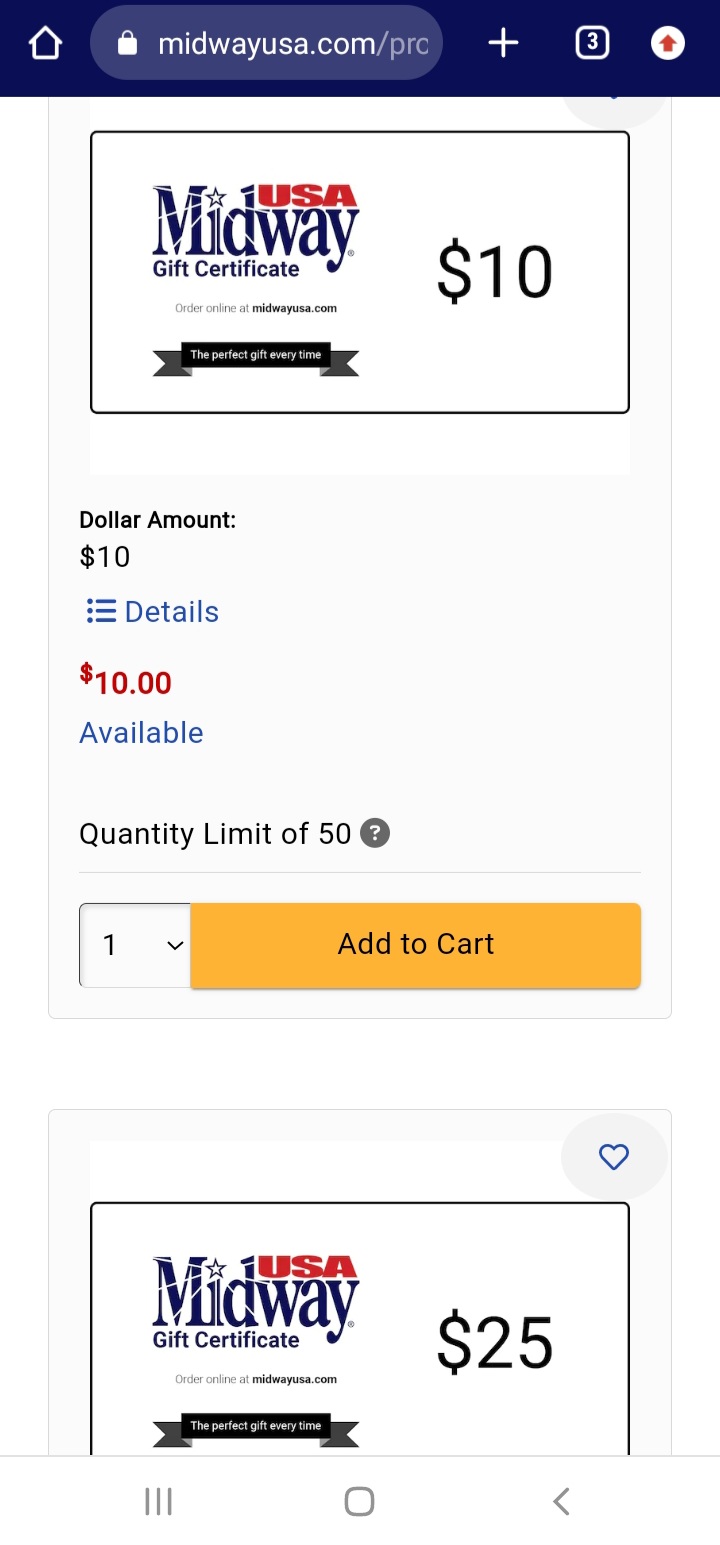Screen dimensions: 720x1545
Task: Click the Available stock status link
Action: (141, 733)
